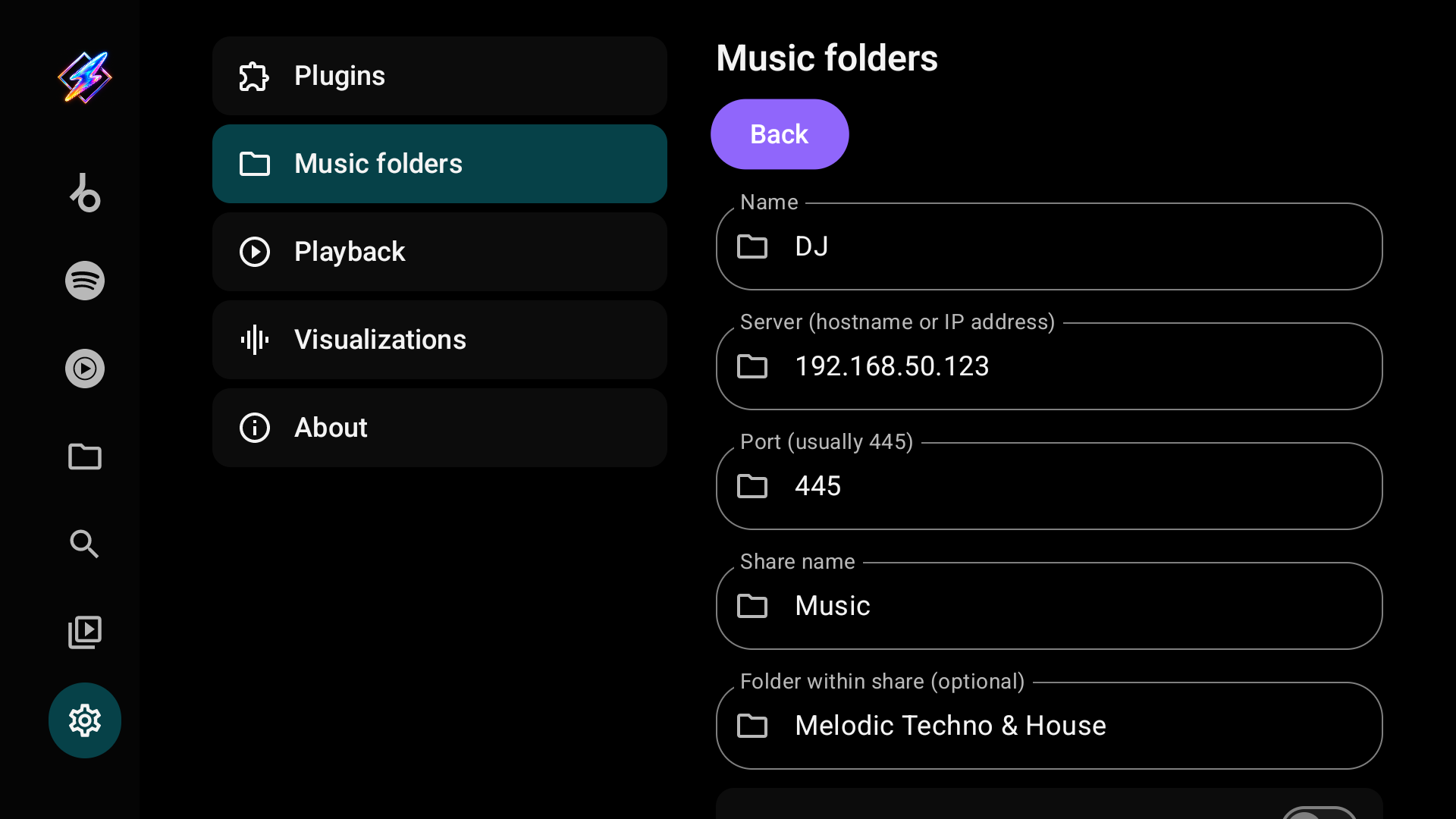
Task: Open the Spotify sidebar icon
Action: [x=85, y=281]
